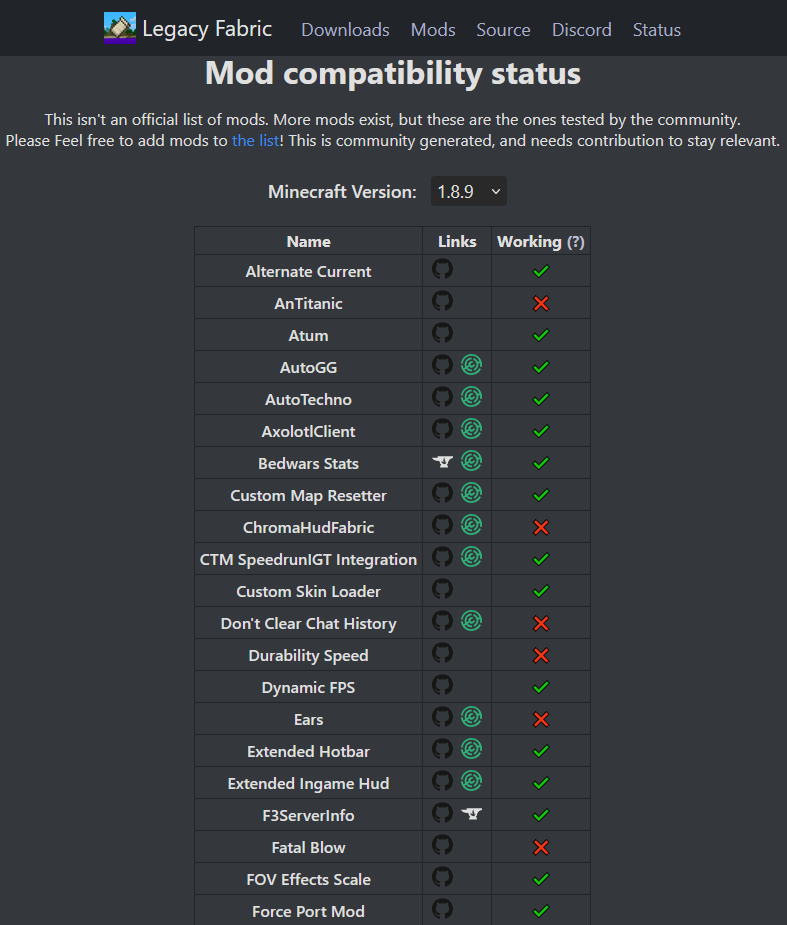Go to the Mods navigation item
Screen dimensions: 787x925
(x=433, y=30)
